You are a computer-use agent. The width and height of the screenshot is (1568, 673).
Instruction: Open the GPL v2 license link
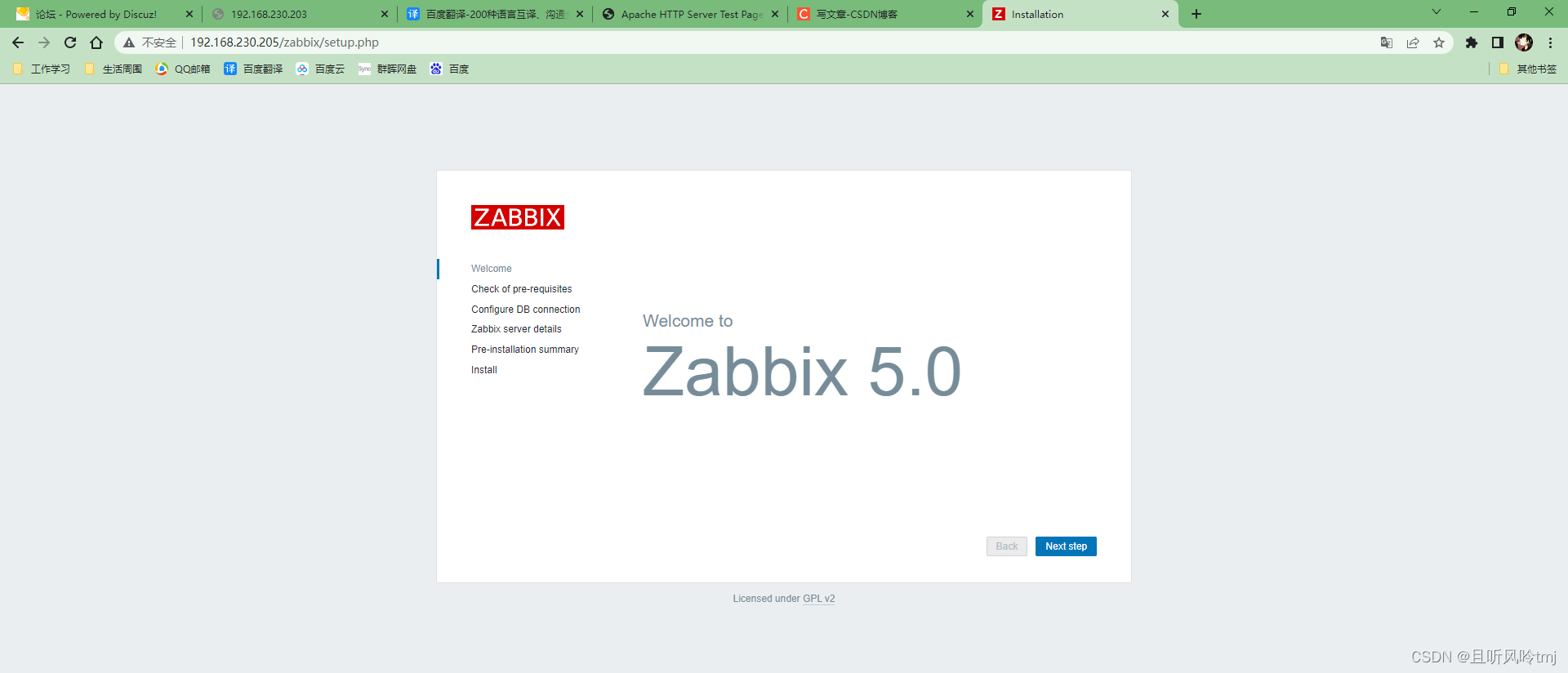[x=819, y=599]
